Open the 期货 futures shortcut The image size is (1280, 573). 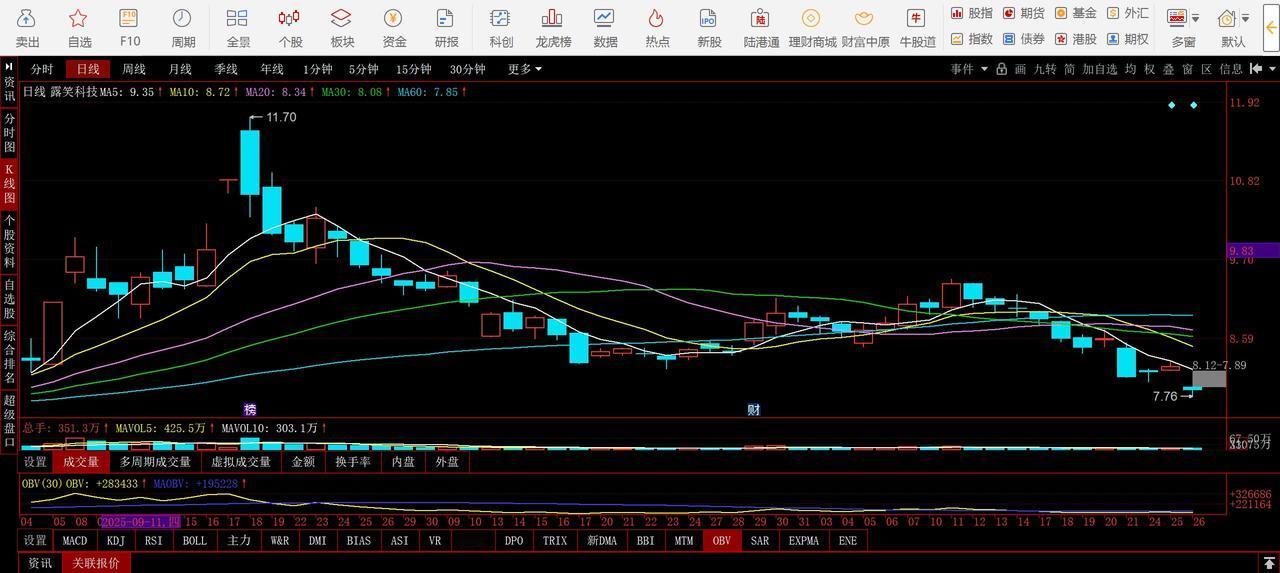[1024, 13]
